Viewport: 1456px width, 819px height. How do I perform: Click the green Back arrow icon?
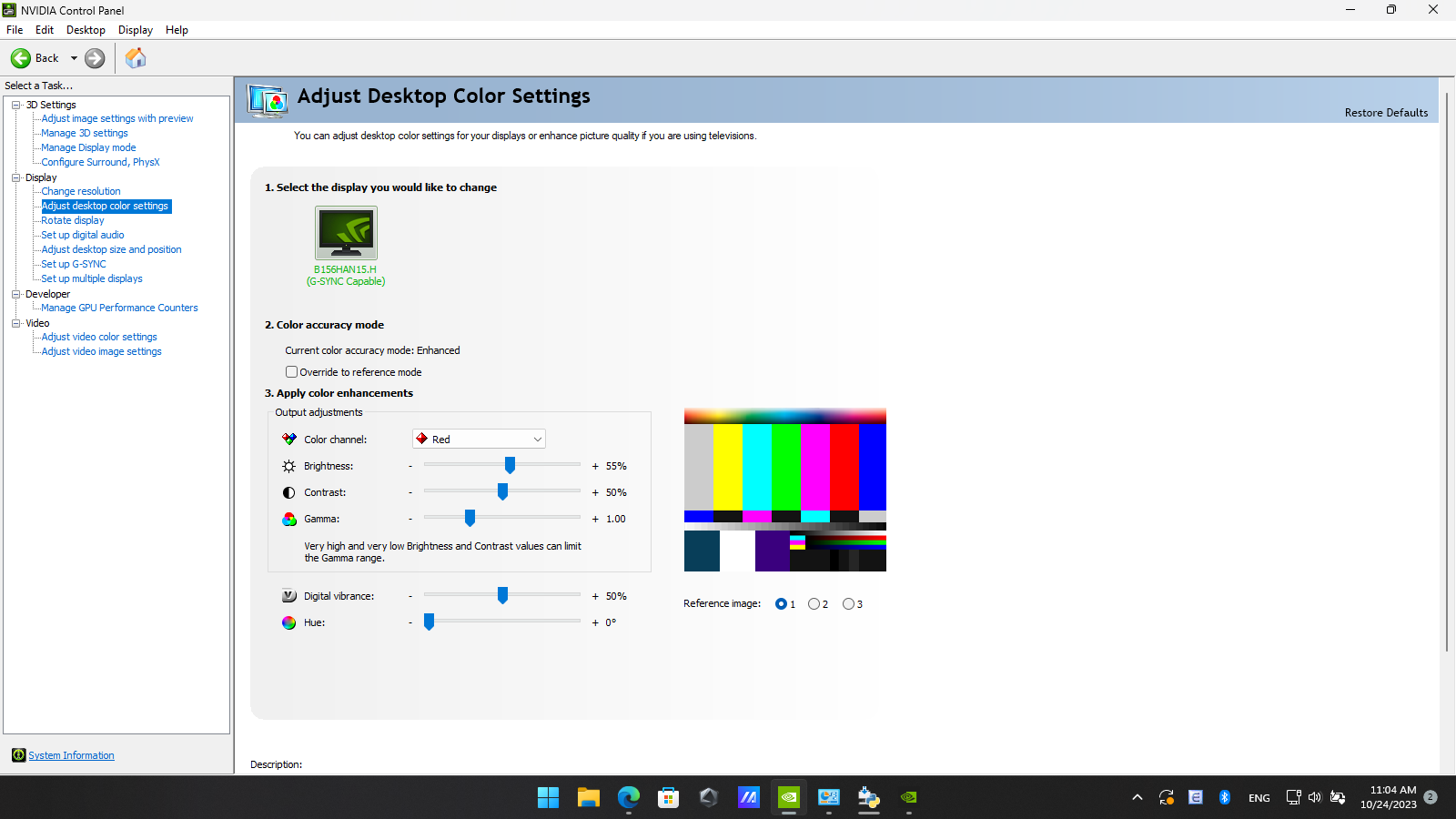(21, 58)
